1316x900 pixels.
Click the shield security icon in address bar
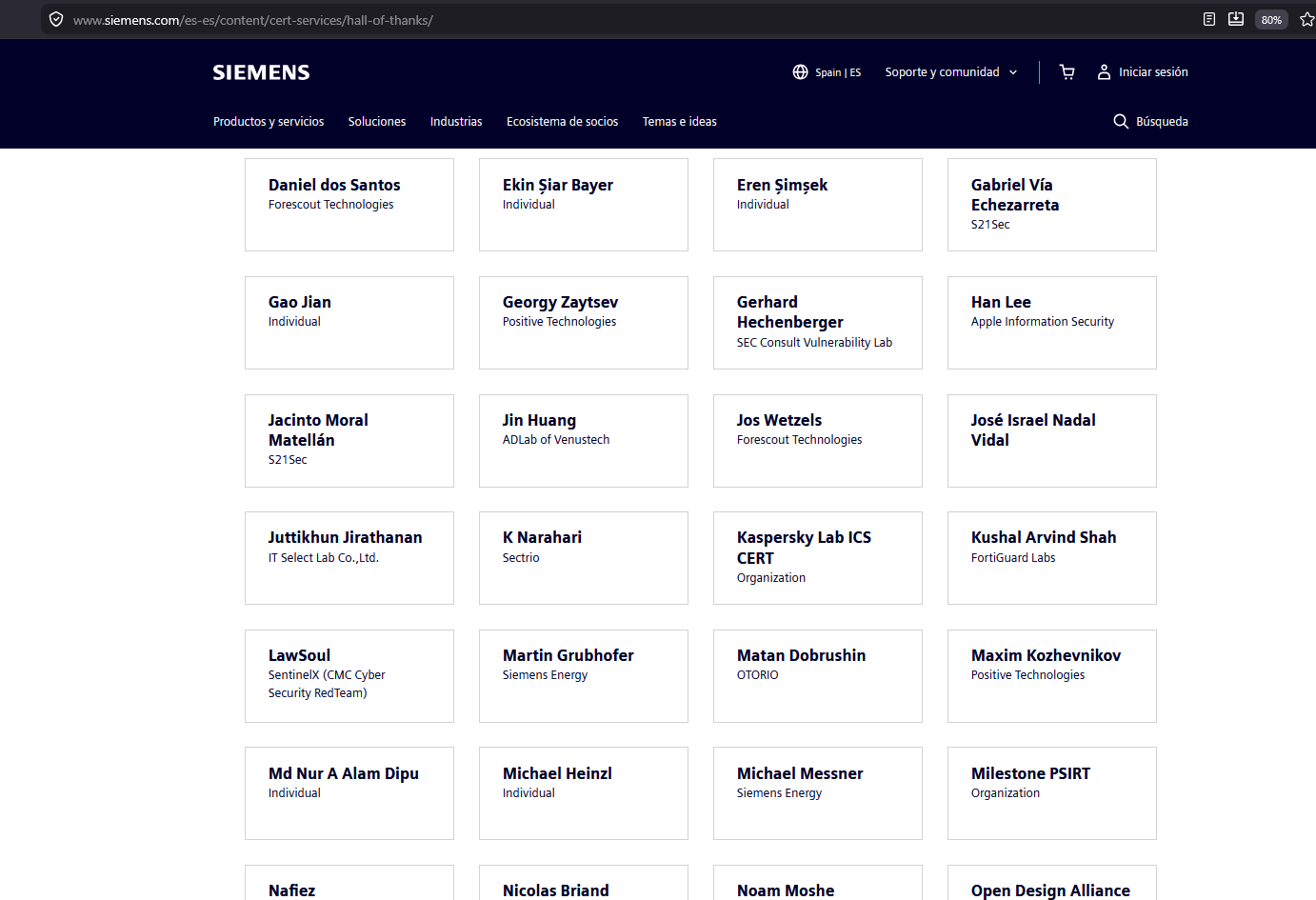(56, 19)
